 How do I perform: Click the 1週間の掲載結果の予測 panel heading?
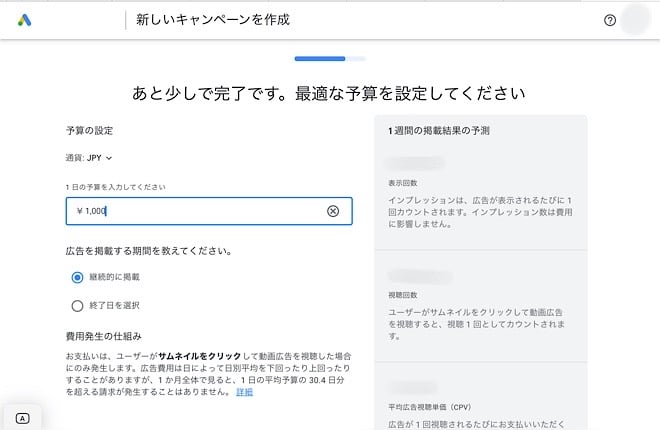pyautogui.click(x=438, y=131)
